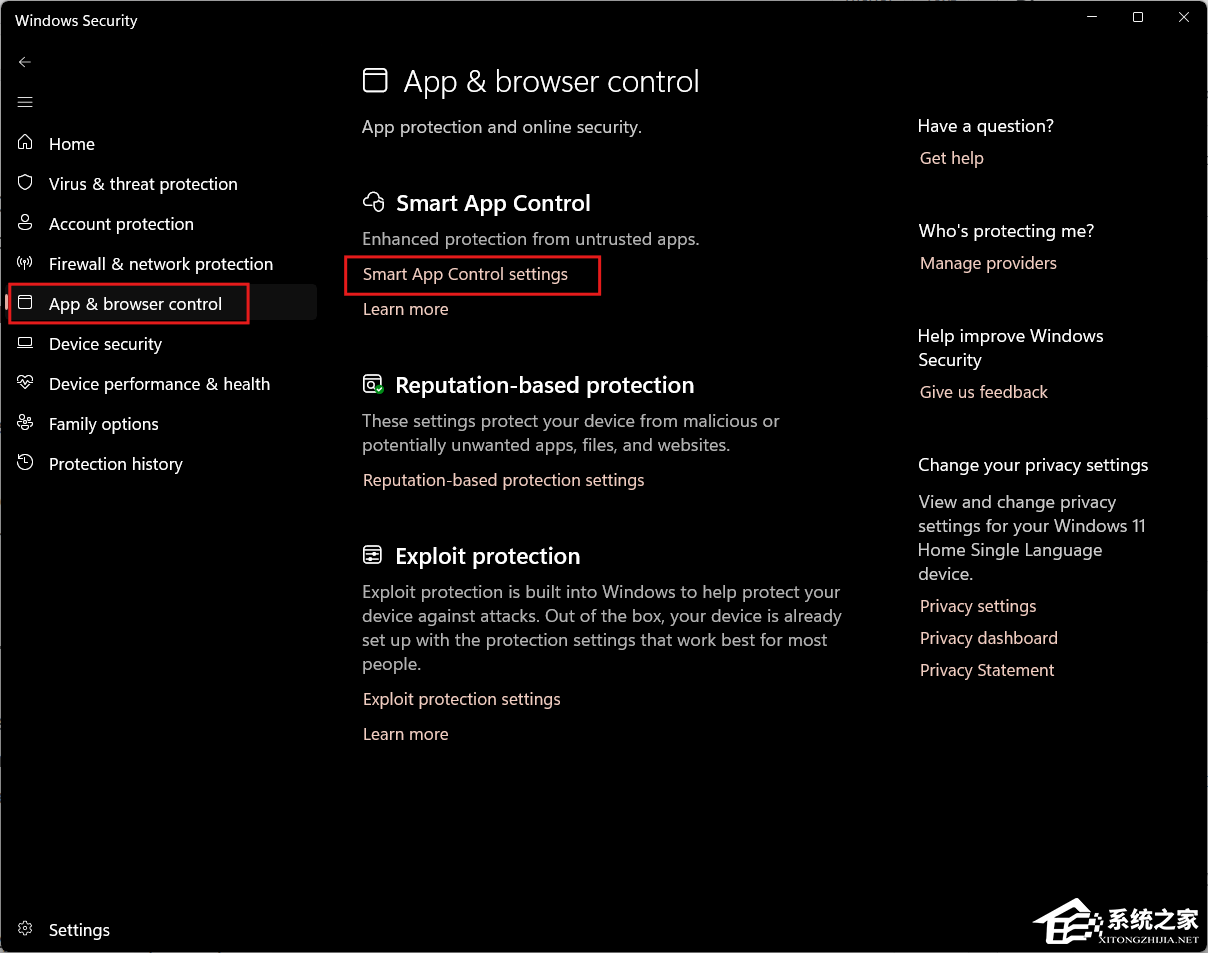Click the Family options people icon
The width and height of the screenshot is (1208, 953).
pyautogui.click(x=26, y=423)
